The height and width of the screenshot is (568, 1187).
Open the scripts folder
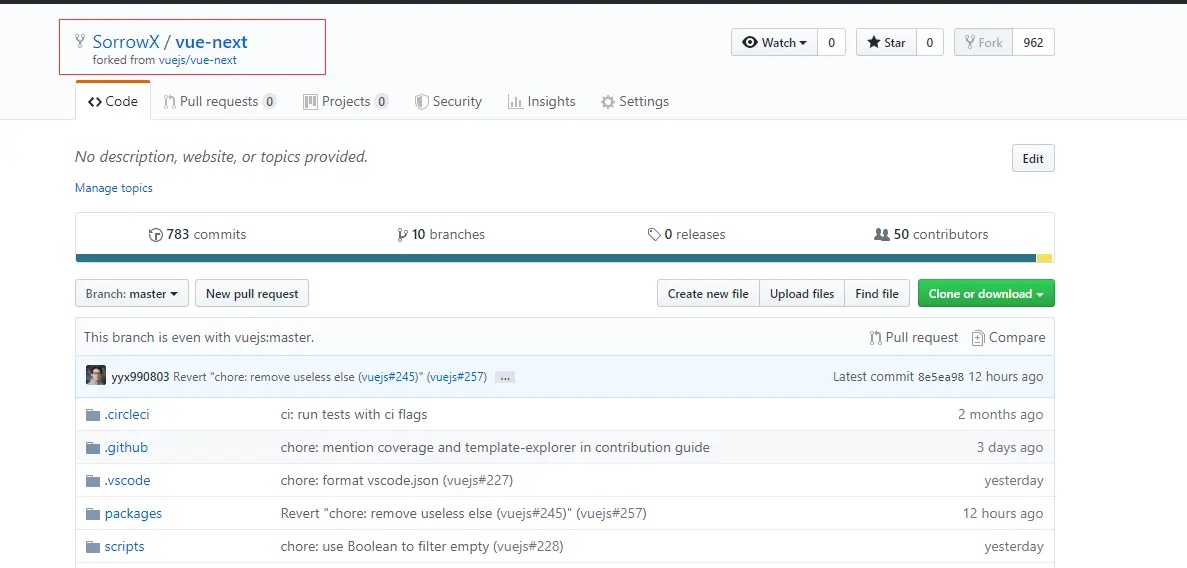(x=124, y=547)
